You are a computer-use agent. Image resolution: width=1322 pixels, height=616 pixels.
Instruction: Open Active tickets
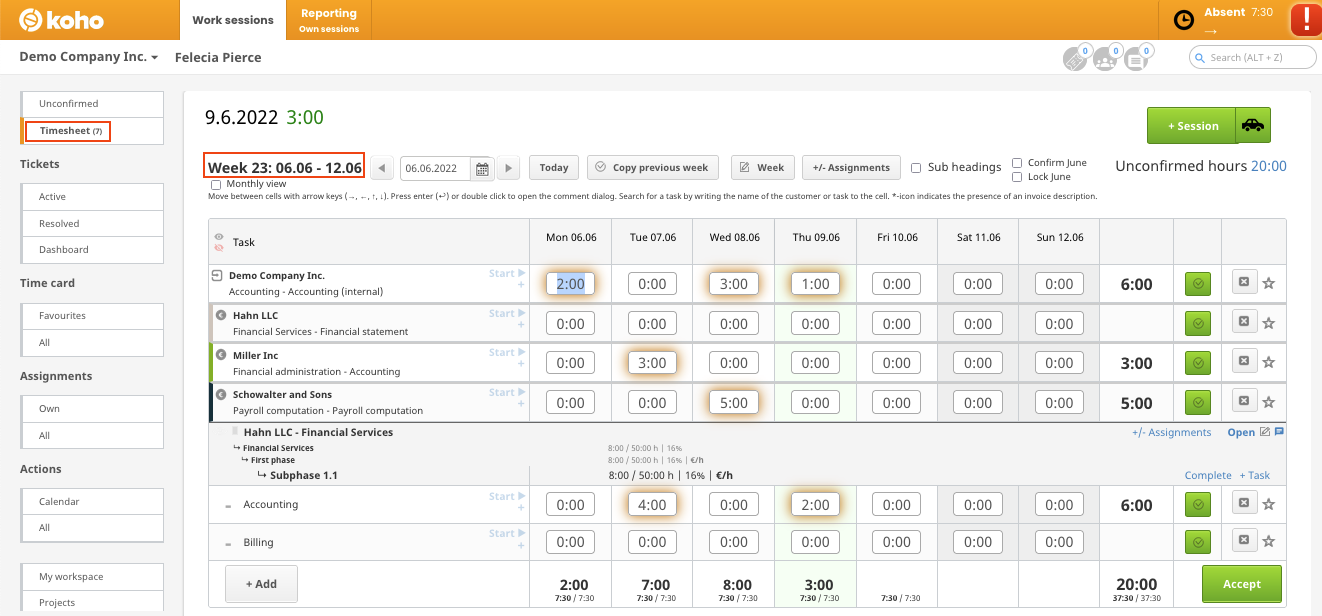tap(92, 197)
